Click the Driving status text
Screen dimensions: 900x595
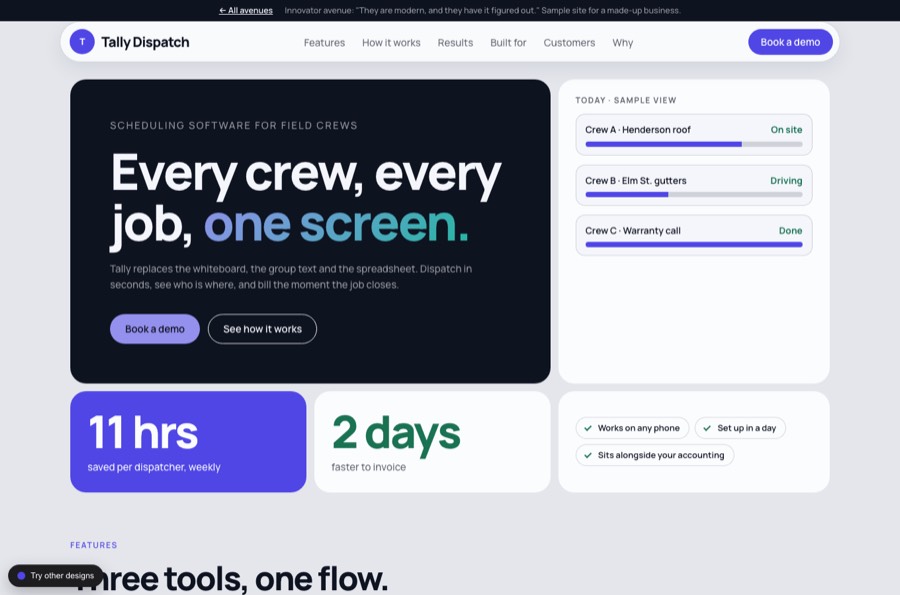click(x=786, y=181)
